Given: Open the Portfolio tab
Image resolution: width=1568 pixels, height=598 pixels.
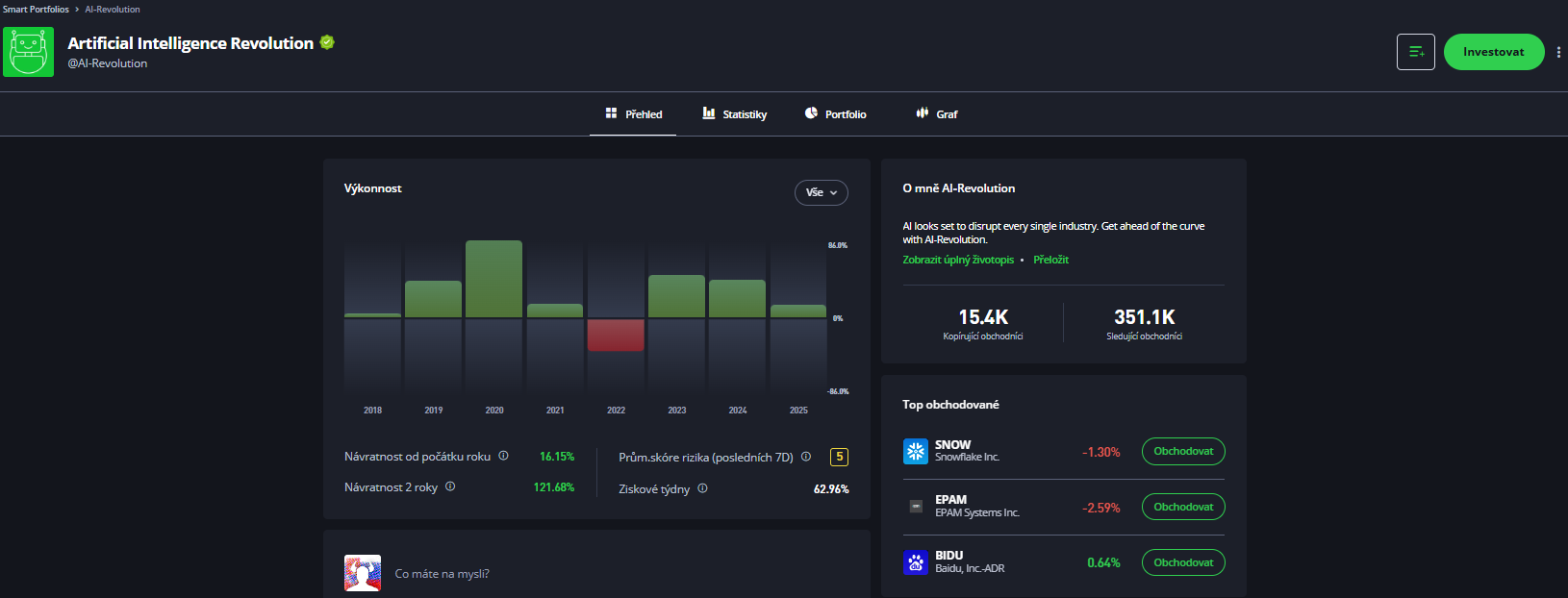Looking at the screenshot, I should pos(835,114).
